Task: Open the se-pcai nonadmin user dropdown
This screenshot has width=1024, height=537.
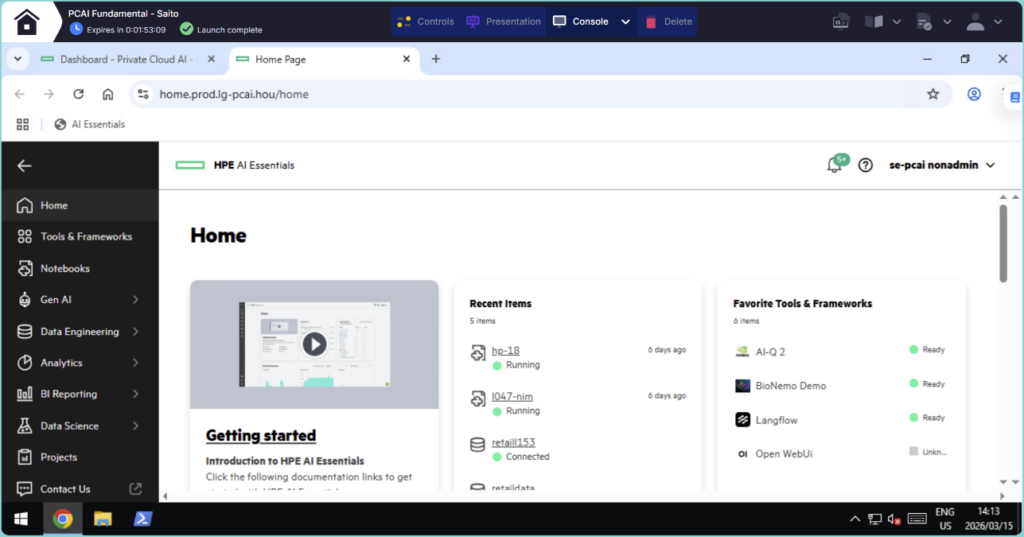Action: pyautogui.click(x=942, y=165)
